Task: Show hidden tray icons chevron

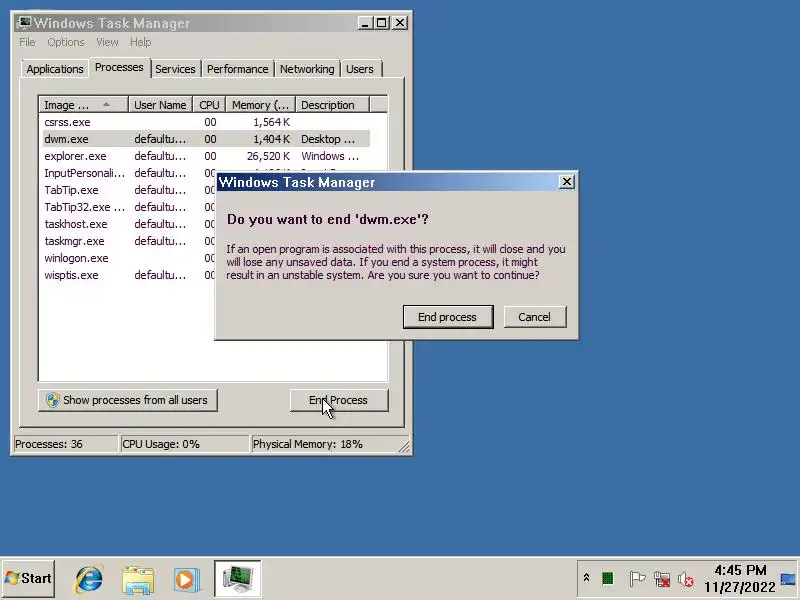Action: click(586, 578)
